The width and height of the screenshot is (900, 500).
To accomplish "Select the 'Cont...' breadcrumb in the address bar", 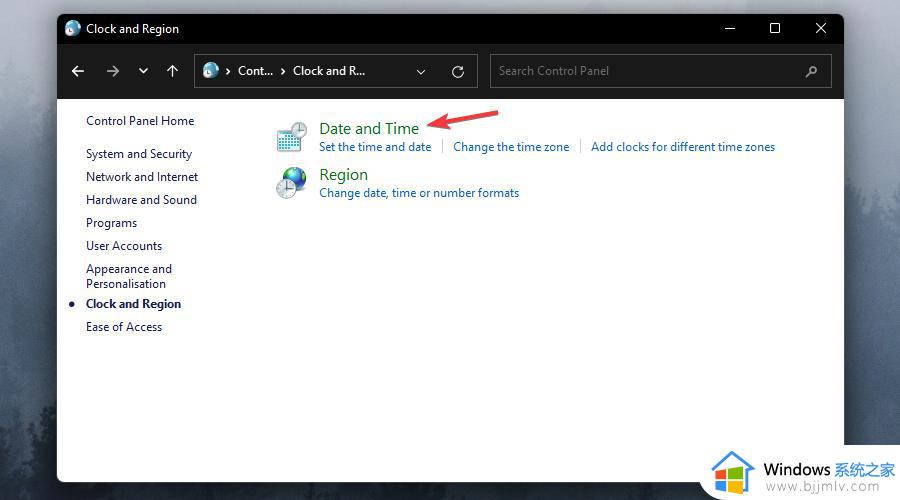I will click(255, 71).
